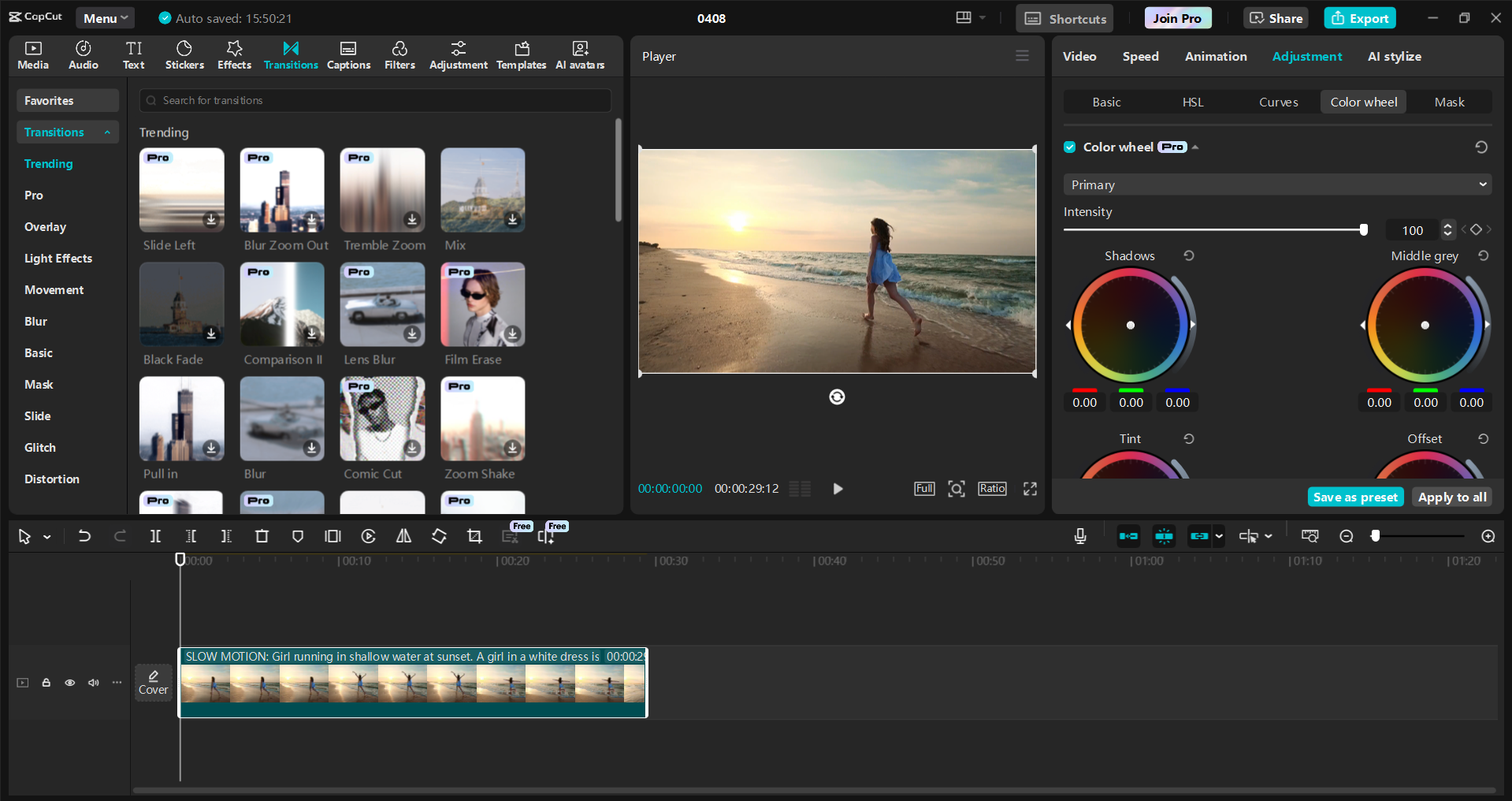Open the Stickers panel
The height and width of the screenshot is (801, 1512).
pos(184,55)
